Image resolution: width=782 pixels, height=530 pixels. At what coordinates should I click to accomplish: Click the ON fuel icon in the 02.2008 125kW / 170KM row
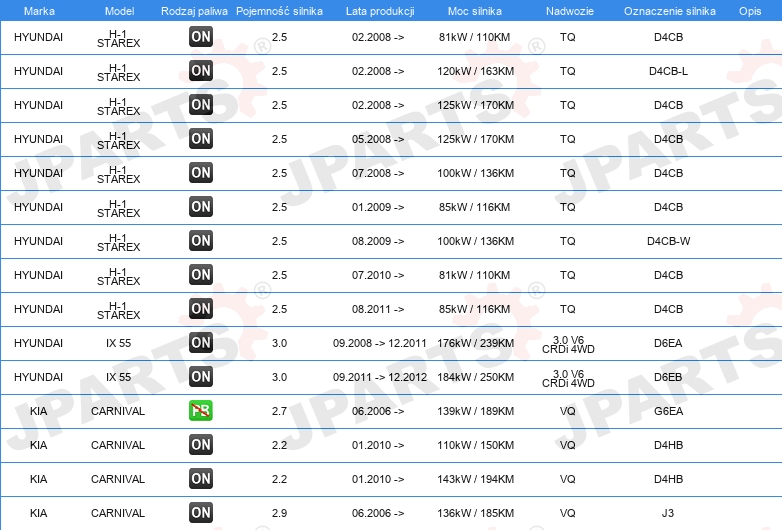coord(200,104)
